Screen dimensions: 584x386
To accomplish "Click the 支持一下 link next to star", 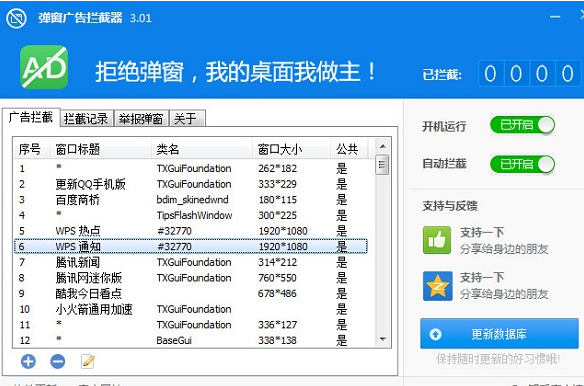I will [x=482, y=277].
